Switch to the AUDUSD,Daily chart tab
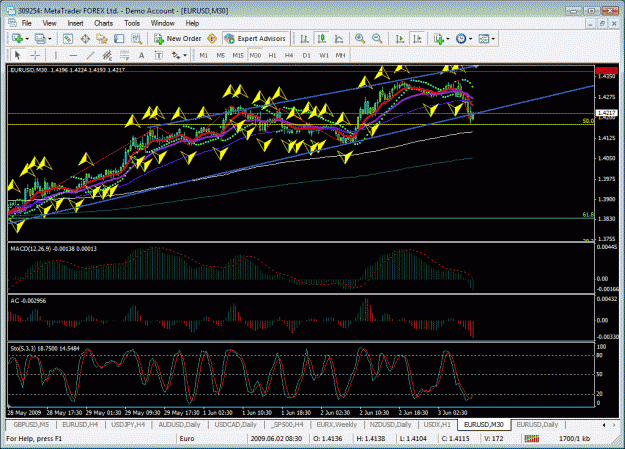This screenshot has width=625, height=449. point(179,425)
